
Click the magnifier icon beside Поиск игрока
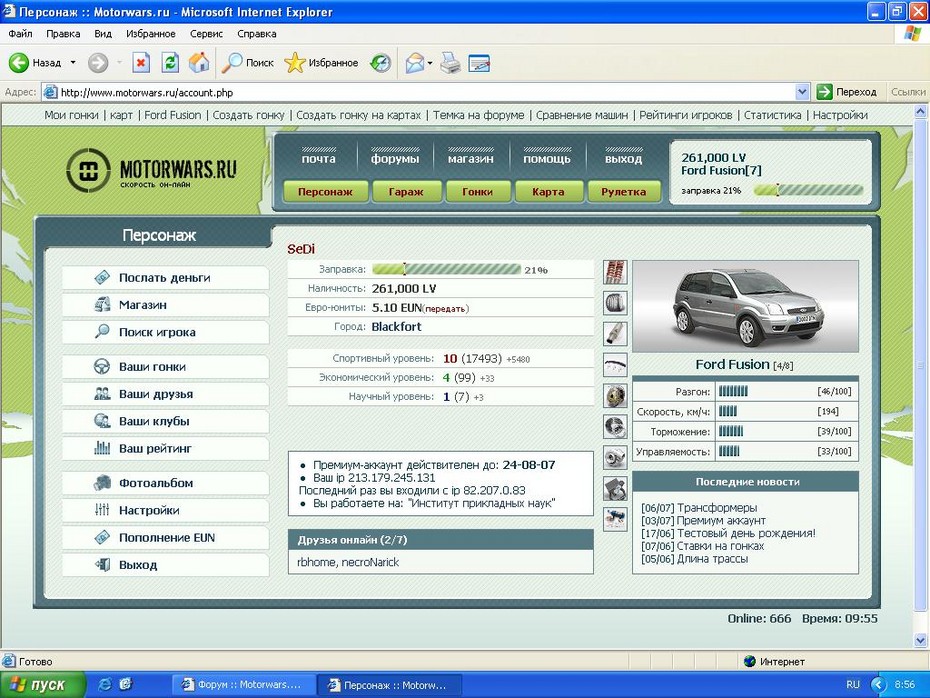coord(102,332)
